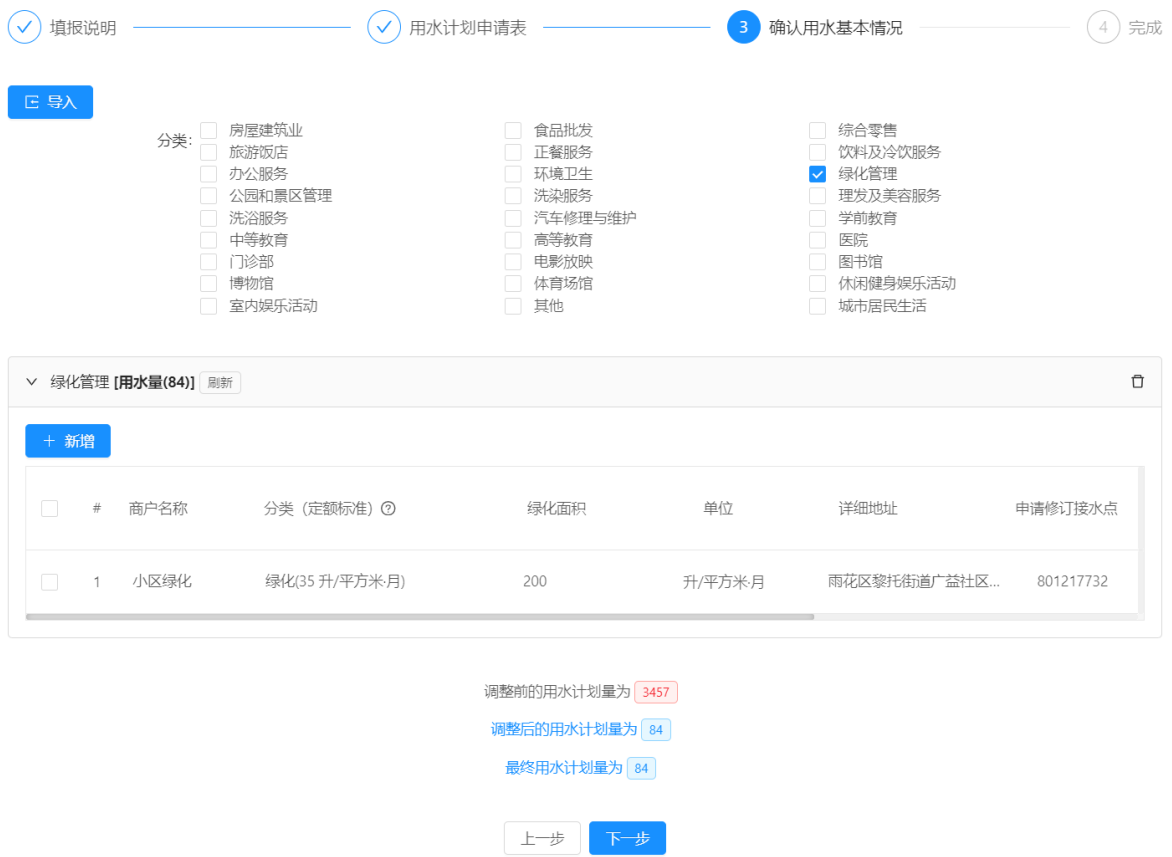Click the table horizontal scrollbar
1172x857 pixels.
click(x=419, y=617)
